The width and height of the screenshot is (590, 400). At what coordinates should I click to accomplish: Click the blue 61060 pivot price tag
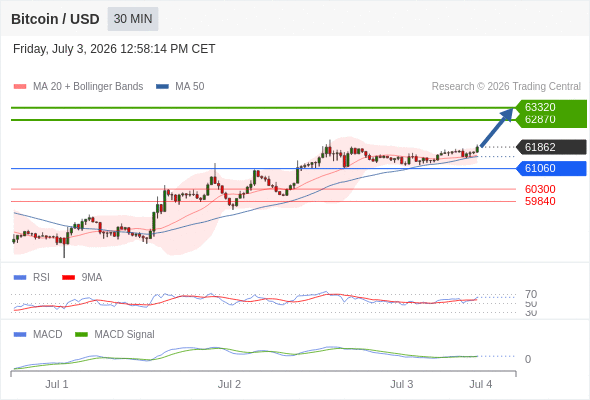pyautogui.click(x=551, y=168)
